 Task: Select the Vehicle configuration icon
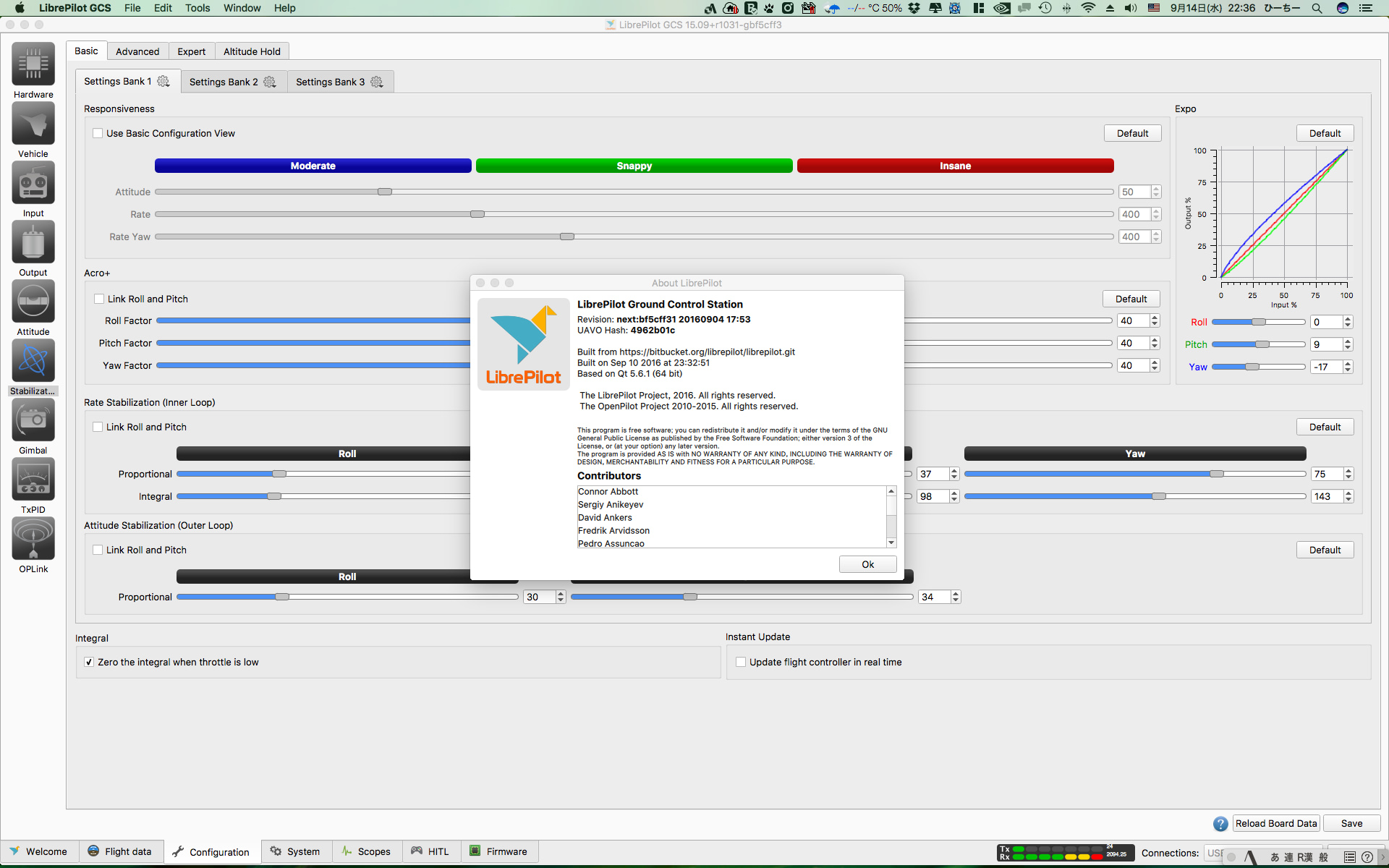pyautogui.click(x=33, y=124)
